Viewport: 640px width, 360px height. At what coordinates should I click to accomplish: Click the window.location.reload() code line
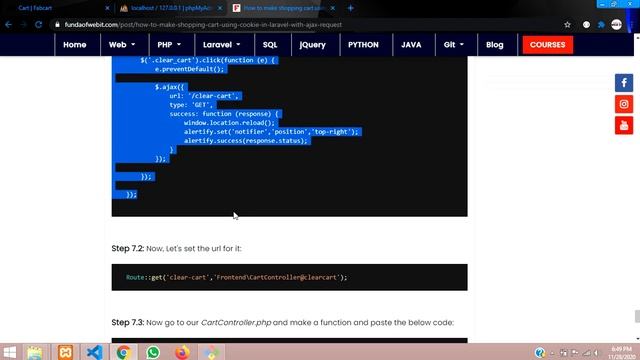point(229,123)
